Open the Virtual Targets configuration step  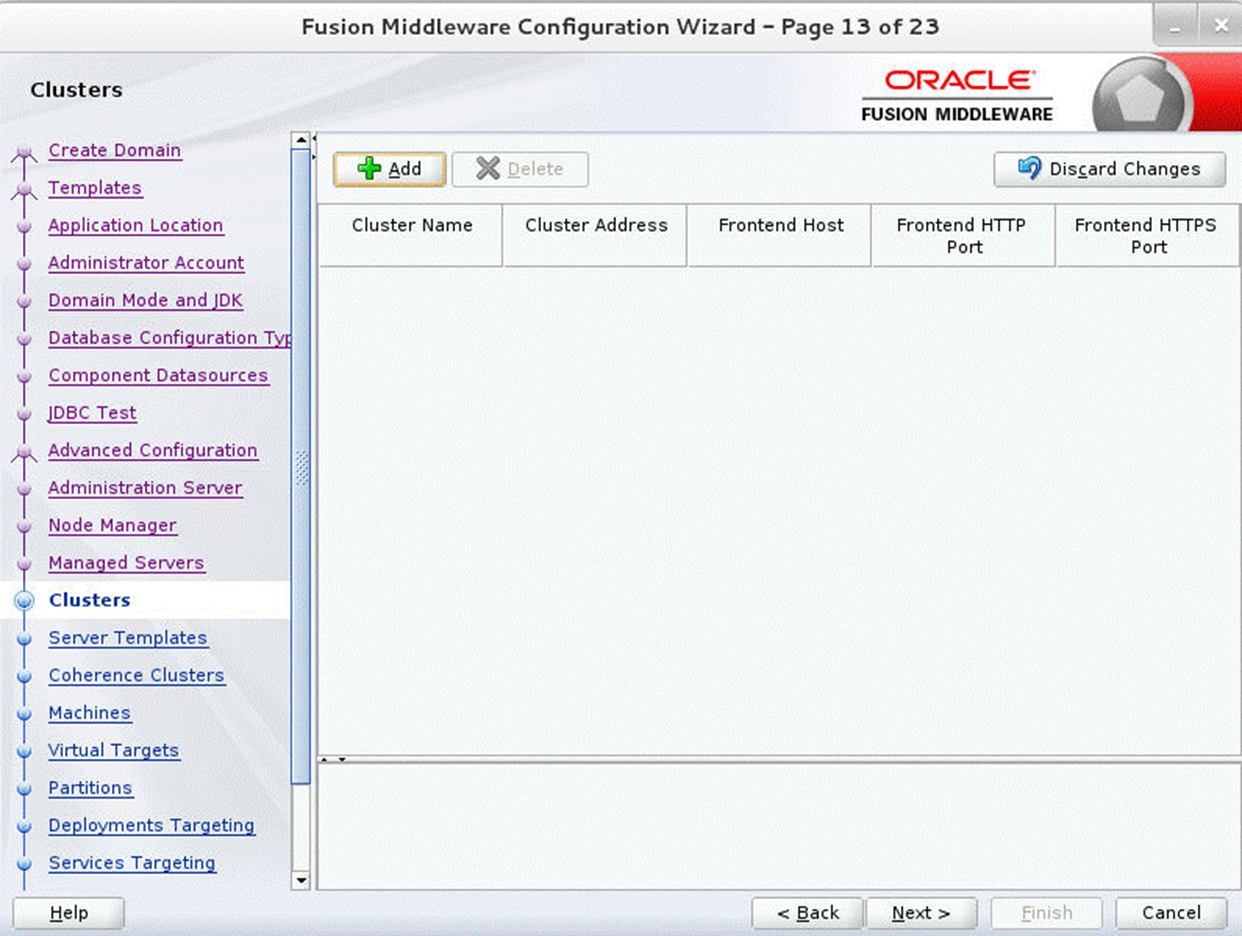click(x=114, y=750)
